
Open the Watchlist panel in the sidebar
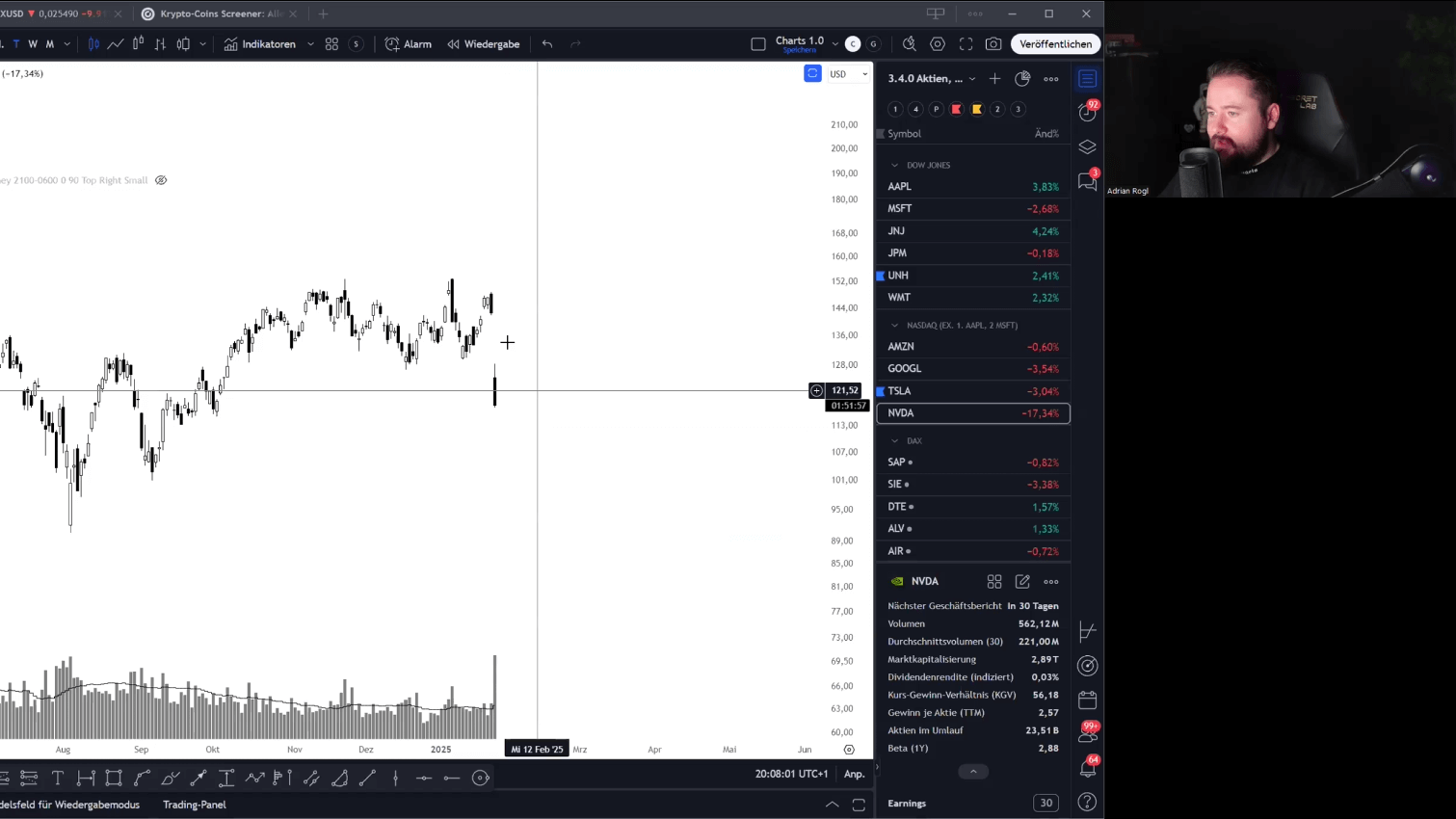[1088, 79]
